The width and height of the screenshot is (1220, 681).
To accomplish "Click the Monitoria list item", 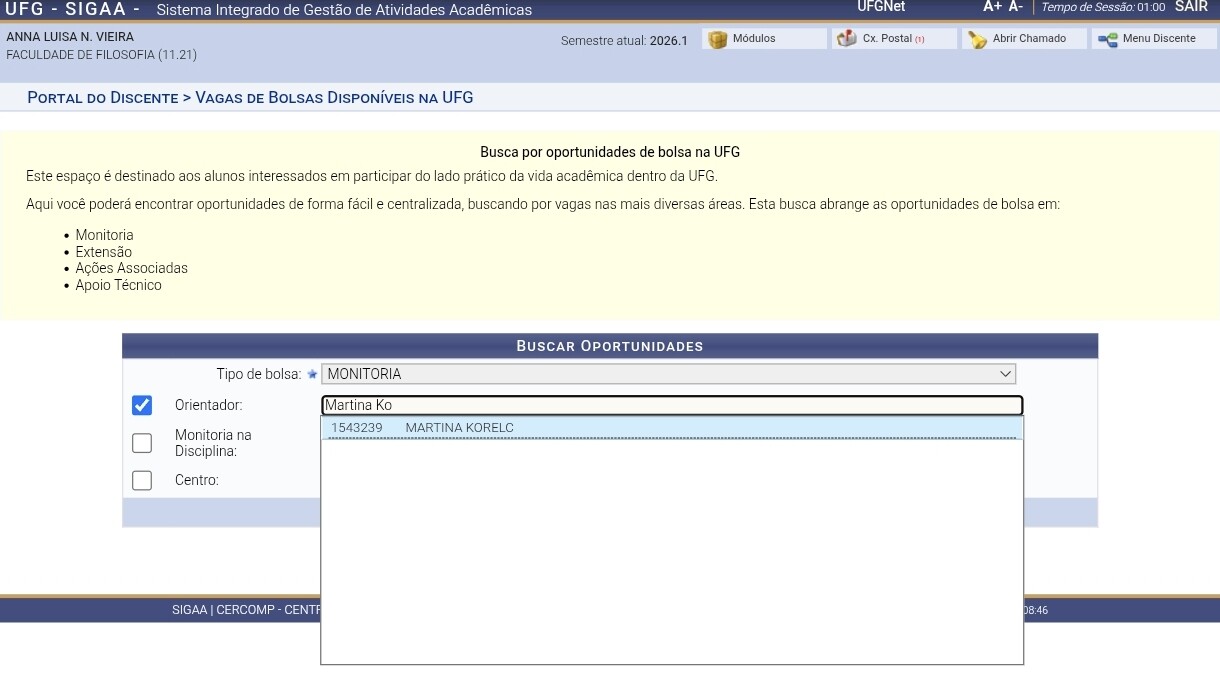I will [x=104, y=236].
